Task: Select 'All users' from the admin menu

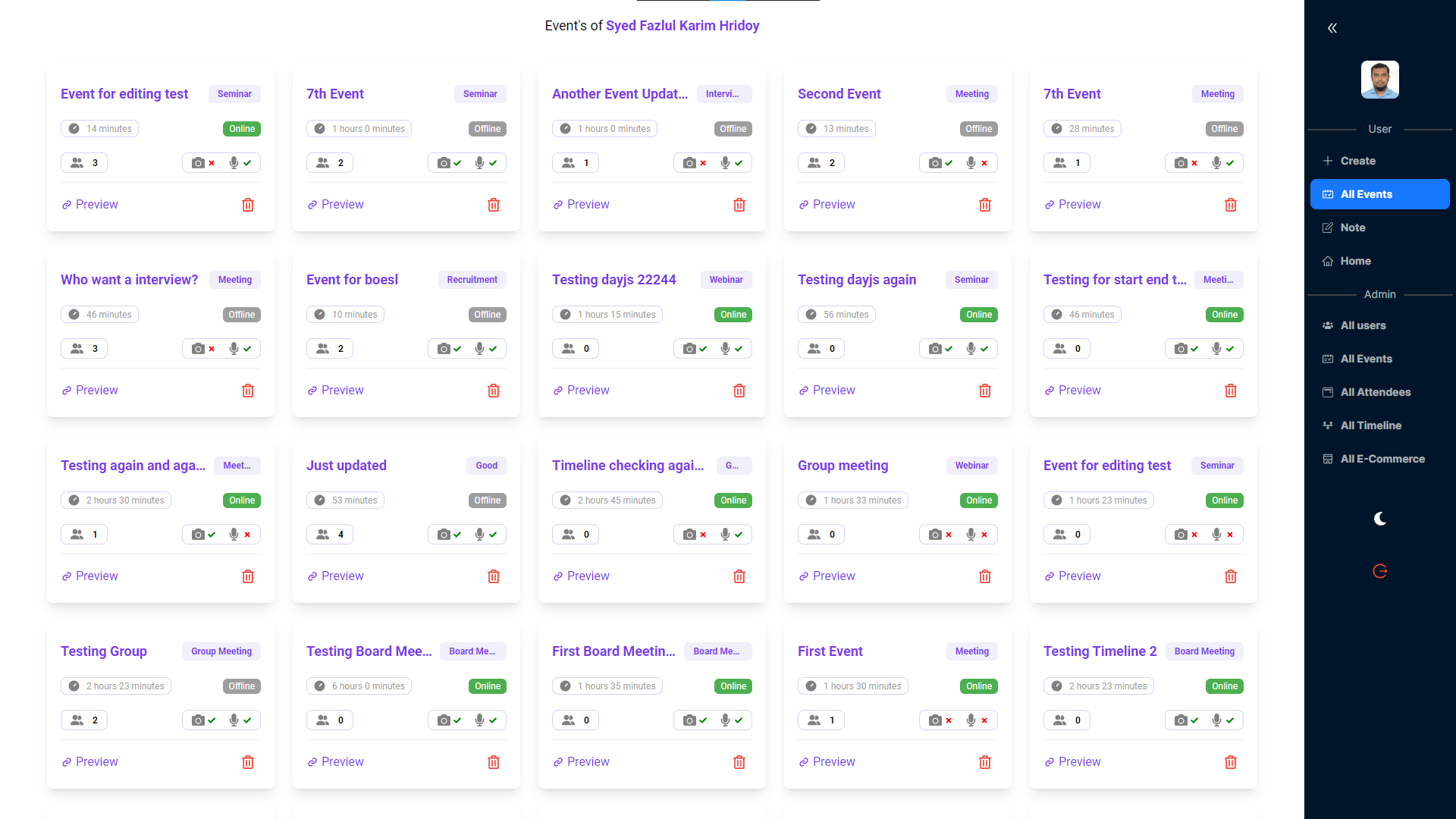Action: coord(1363,325)
